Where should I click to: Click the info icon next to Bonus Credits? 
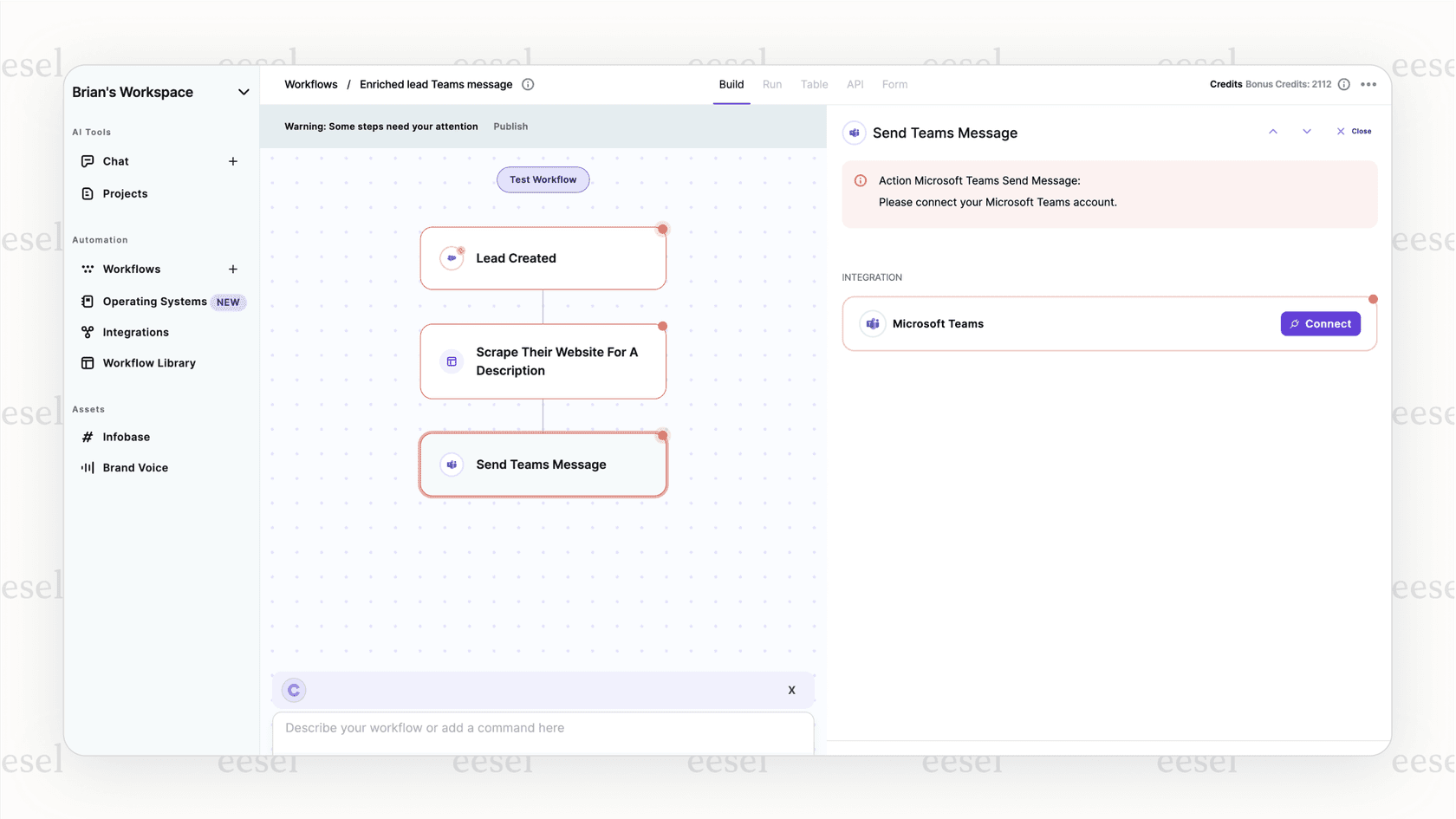(1344, 84)
